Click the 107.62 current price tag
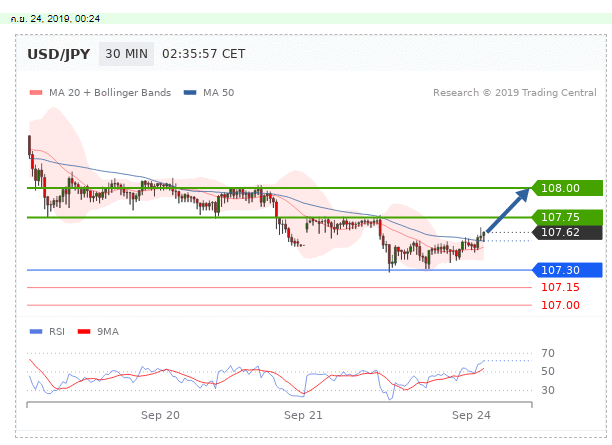 point(568,232)
